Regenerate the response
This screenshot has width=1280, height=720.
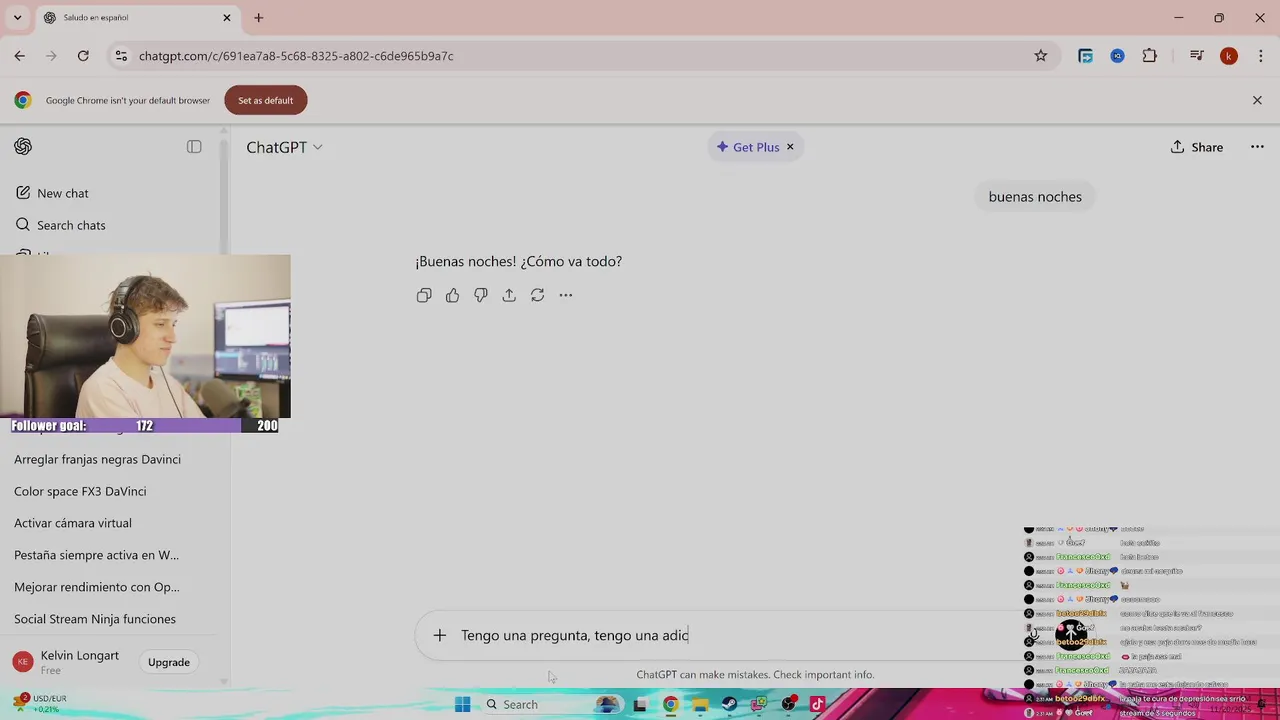click(537, 295)
